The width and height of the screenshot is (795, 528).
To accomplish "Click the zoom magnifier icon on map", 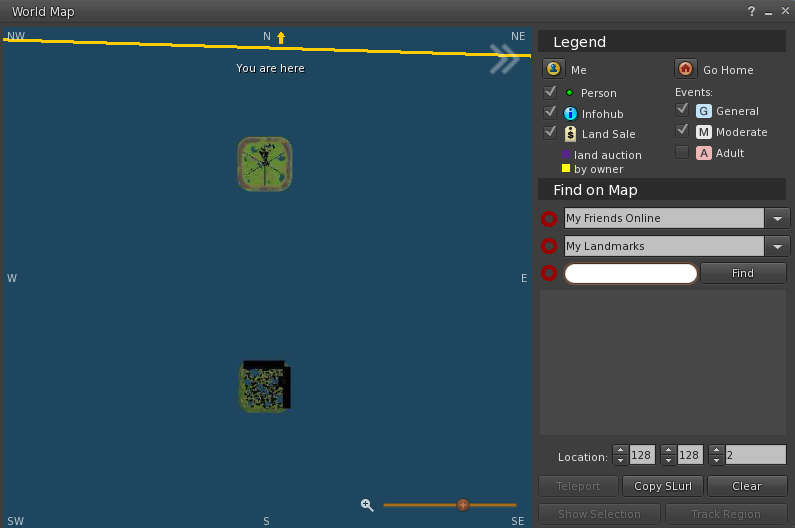I will [x=367, y=505].
